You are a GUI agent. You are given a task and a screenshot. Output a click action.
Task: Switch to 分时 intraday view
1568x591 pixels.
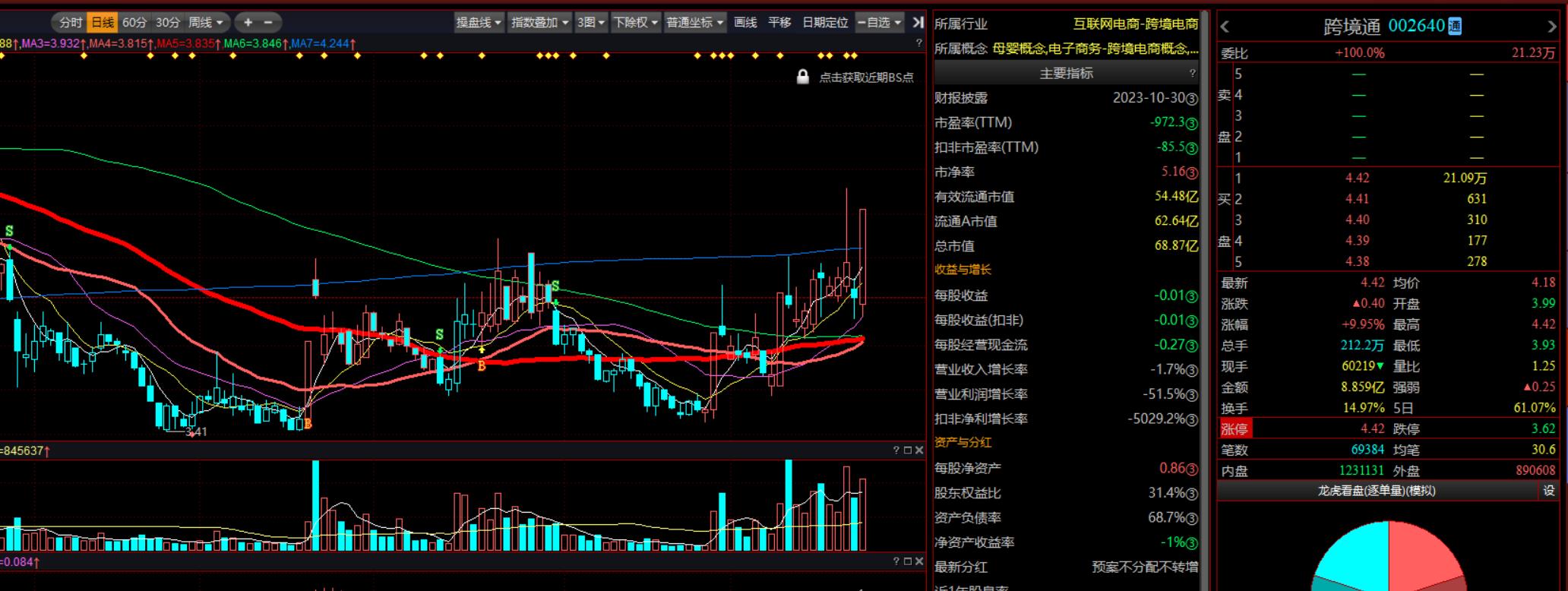[71, 23]
